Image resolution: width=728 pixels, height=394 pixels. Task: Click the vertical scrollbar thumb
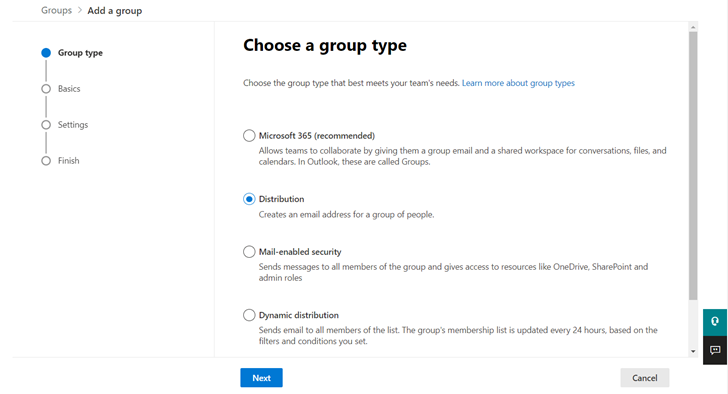click(693, 166)
